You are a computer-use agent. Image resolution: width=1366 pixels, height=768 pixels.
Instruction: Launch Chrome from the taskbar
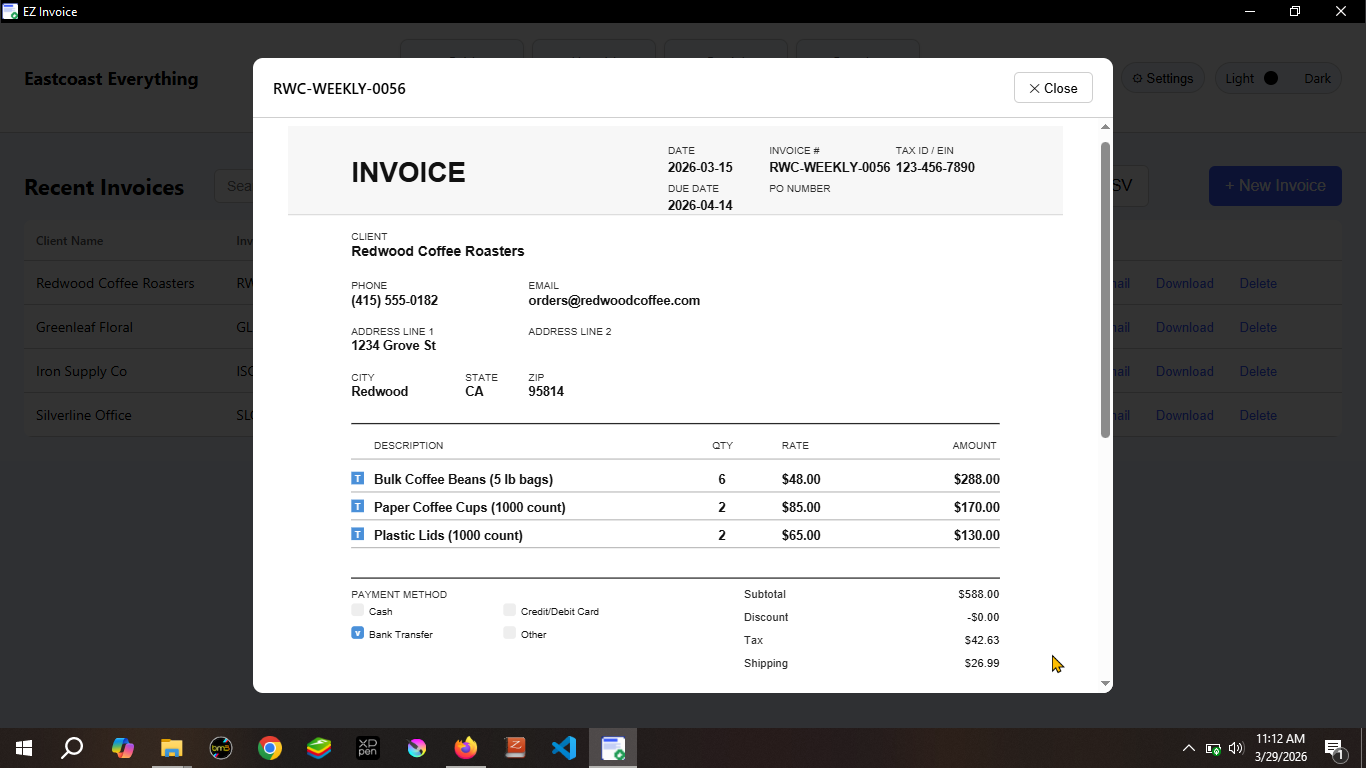coord(269,747)
